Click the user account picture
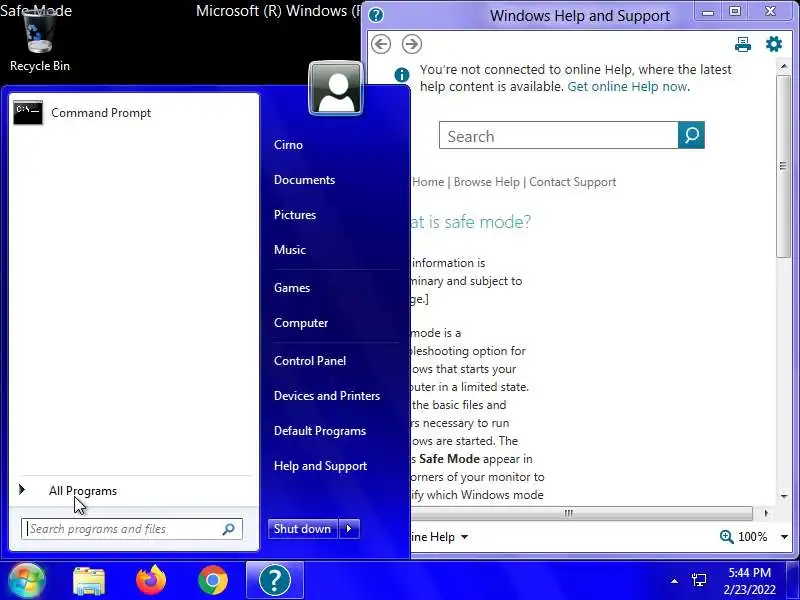This screenshot has height=600, width=800. pos(336,88)
